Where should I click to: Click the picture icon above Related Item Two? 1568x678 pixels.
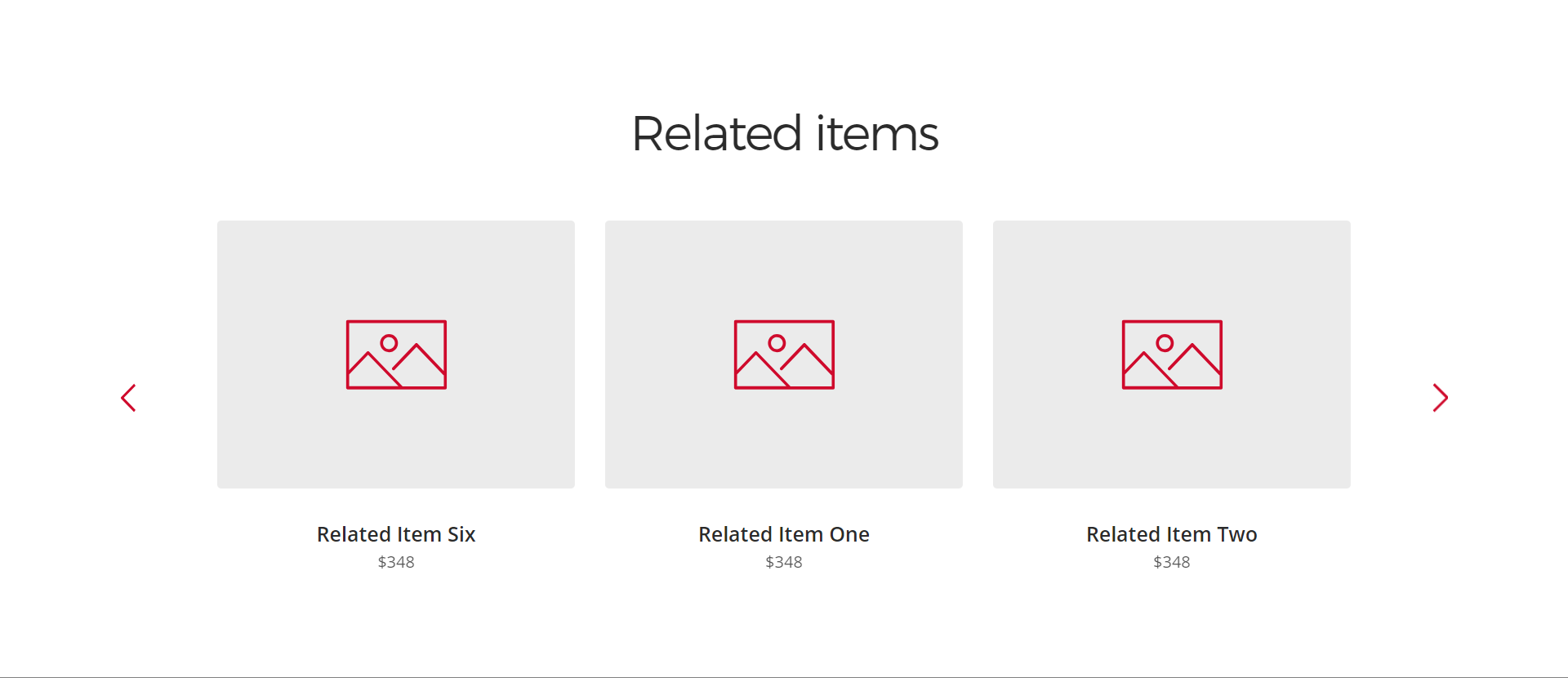pyautogui.click(x=1172, y=355)
